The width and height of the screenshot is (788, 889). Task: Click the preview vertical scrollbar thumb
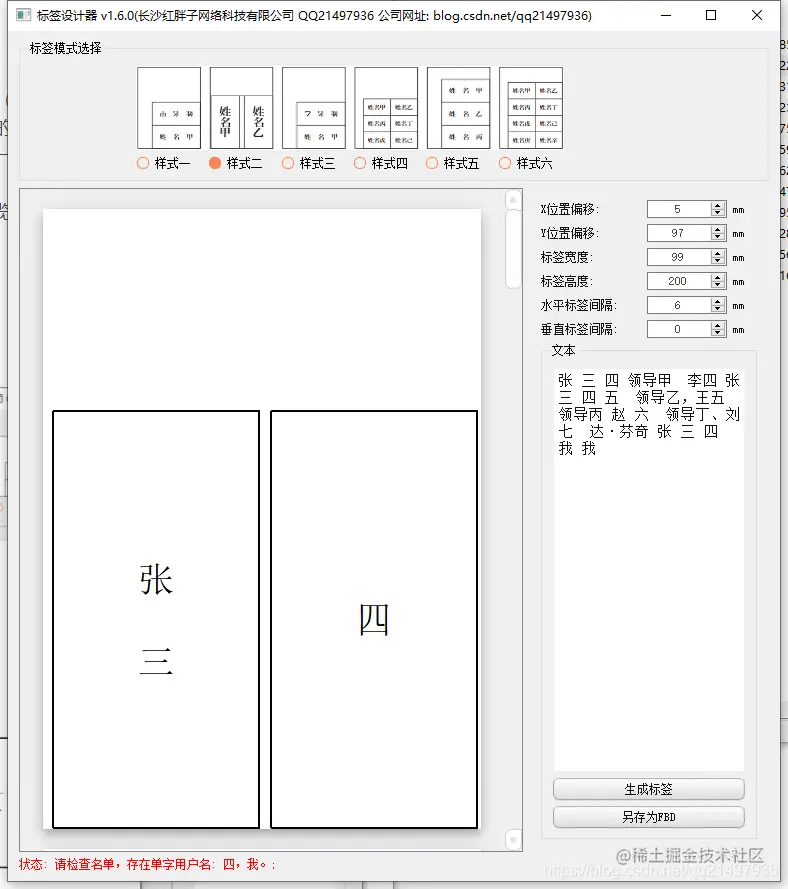click(x=513, y=249)
